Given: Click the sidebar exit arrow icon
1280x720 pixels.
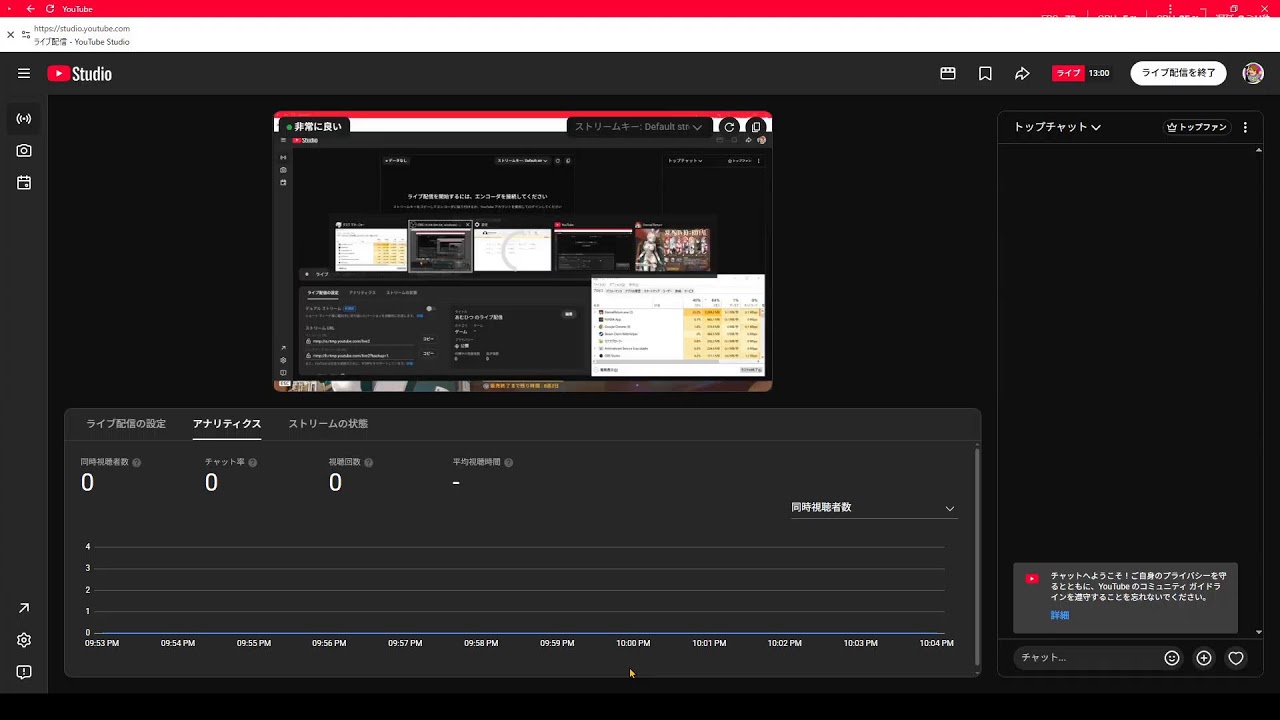Looking at the screenshot, I should tap(24, 608).
